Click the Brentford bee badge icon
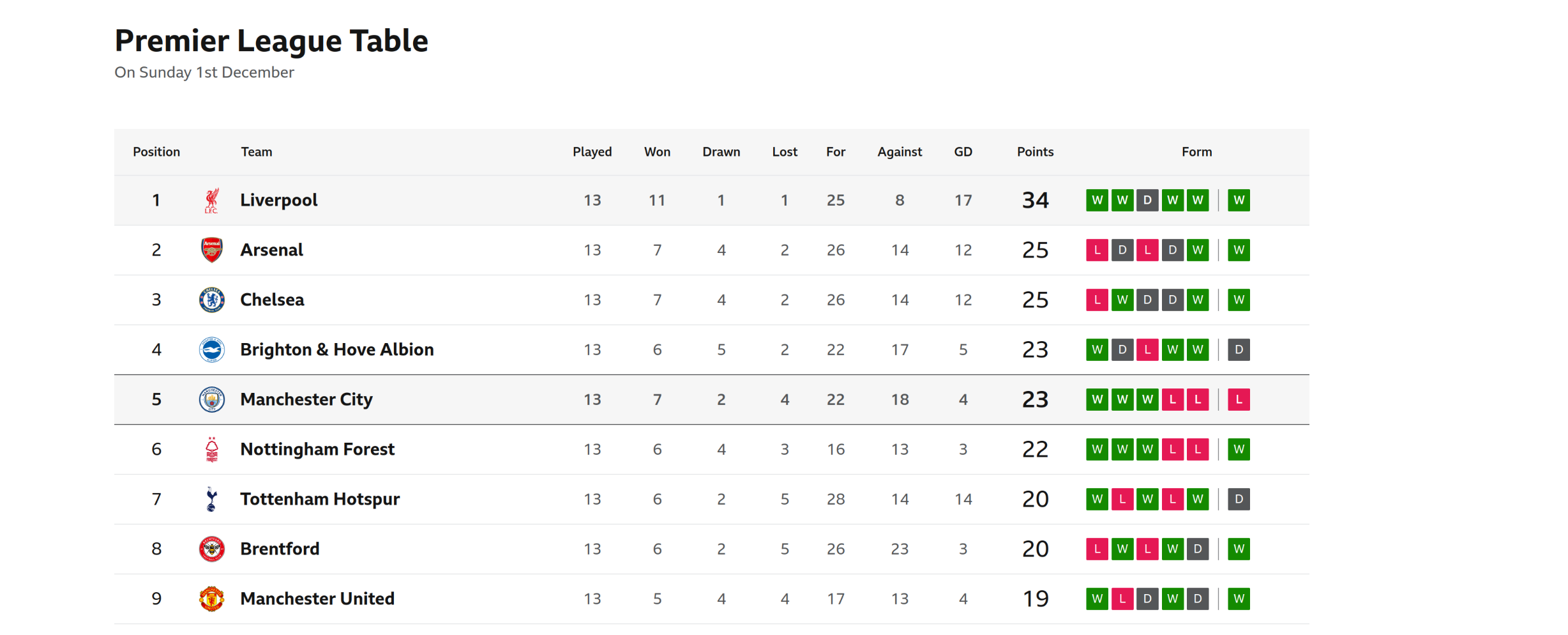Viewport: 1568px width, 635px height. 211,549
